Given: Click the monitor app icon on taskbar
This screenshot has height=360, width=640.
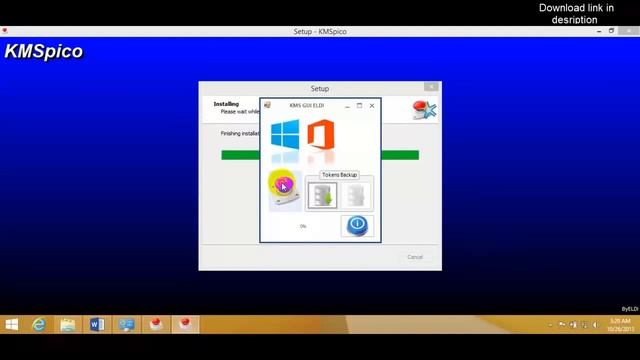Looking at the screenshot, I should (127, 324).
